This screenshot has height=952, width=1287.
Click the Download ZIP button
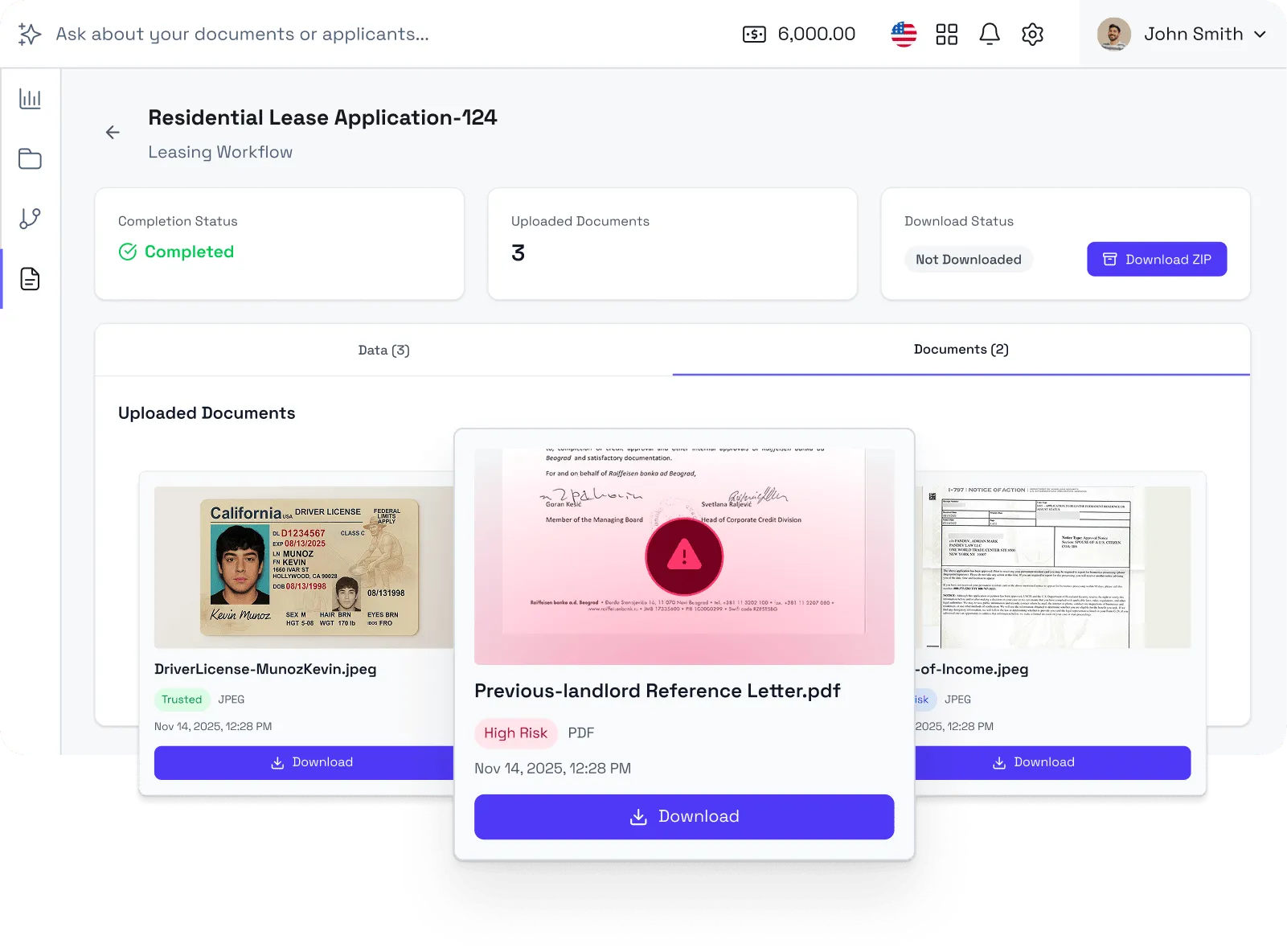click(x=1157, y=259)
